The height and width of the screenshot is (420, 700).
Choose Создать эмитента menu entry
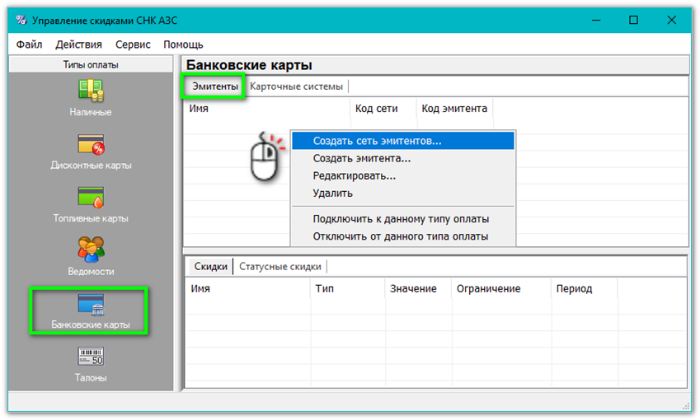coord(361,158)
